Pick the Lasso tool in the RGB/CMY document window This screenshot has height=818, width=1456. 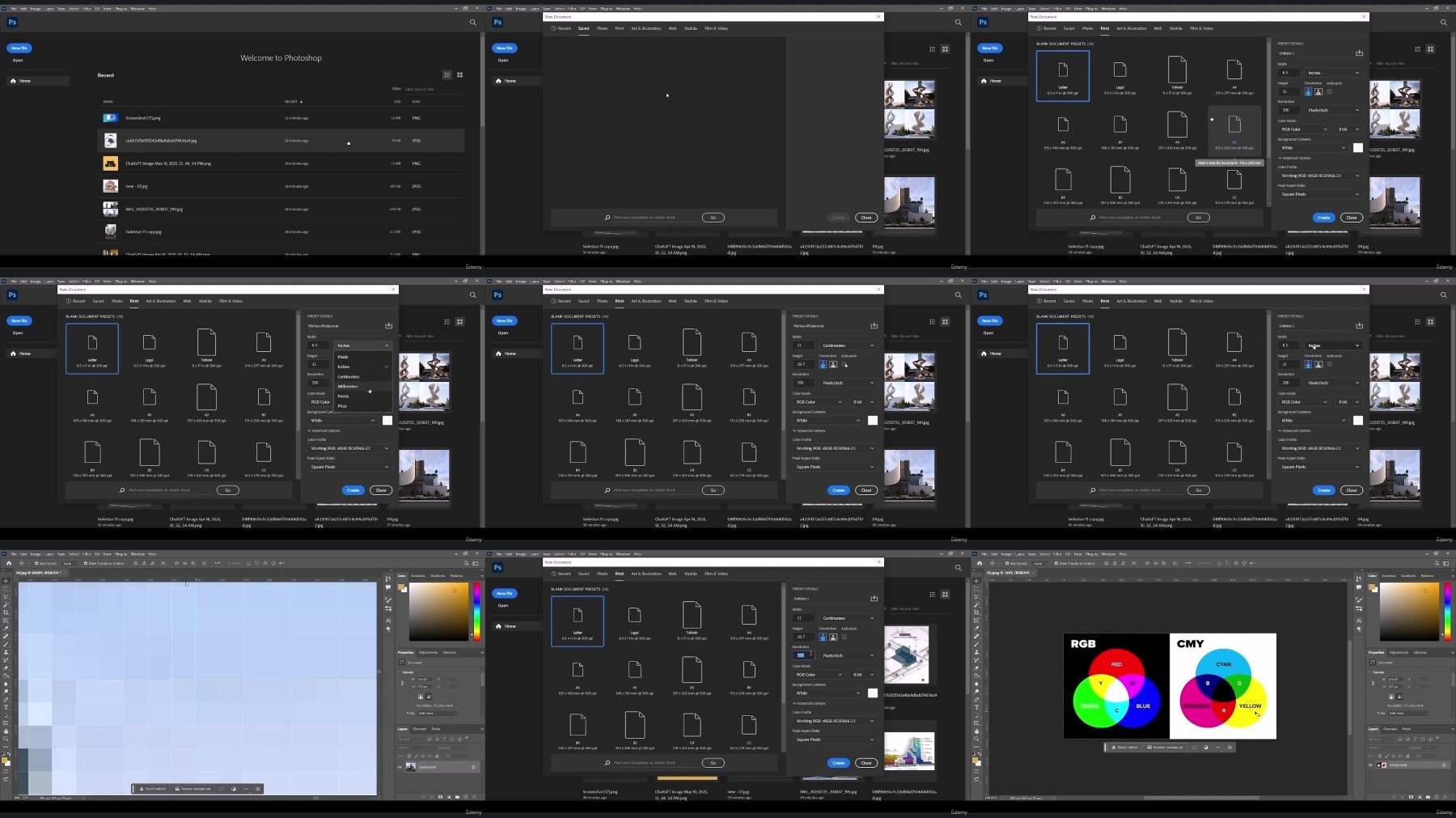click(976, 596)
